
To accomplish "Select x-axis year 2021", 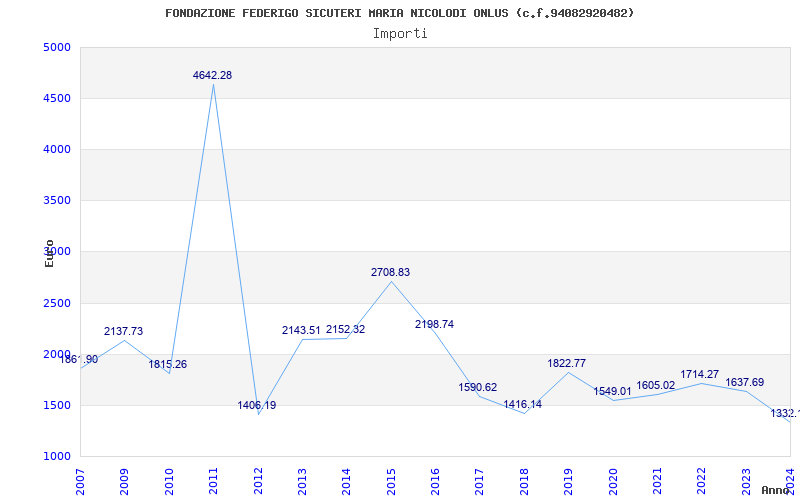I will point(657,481).
